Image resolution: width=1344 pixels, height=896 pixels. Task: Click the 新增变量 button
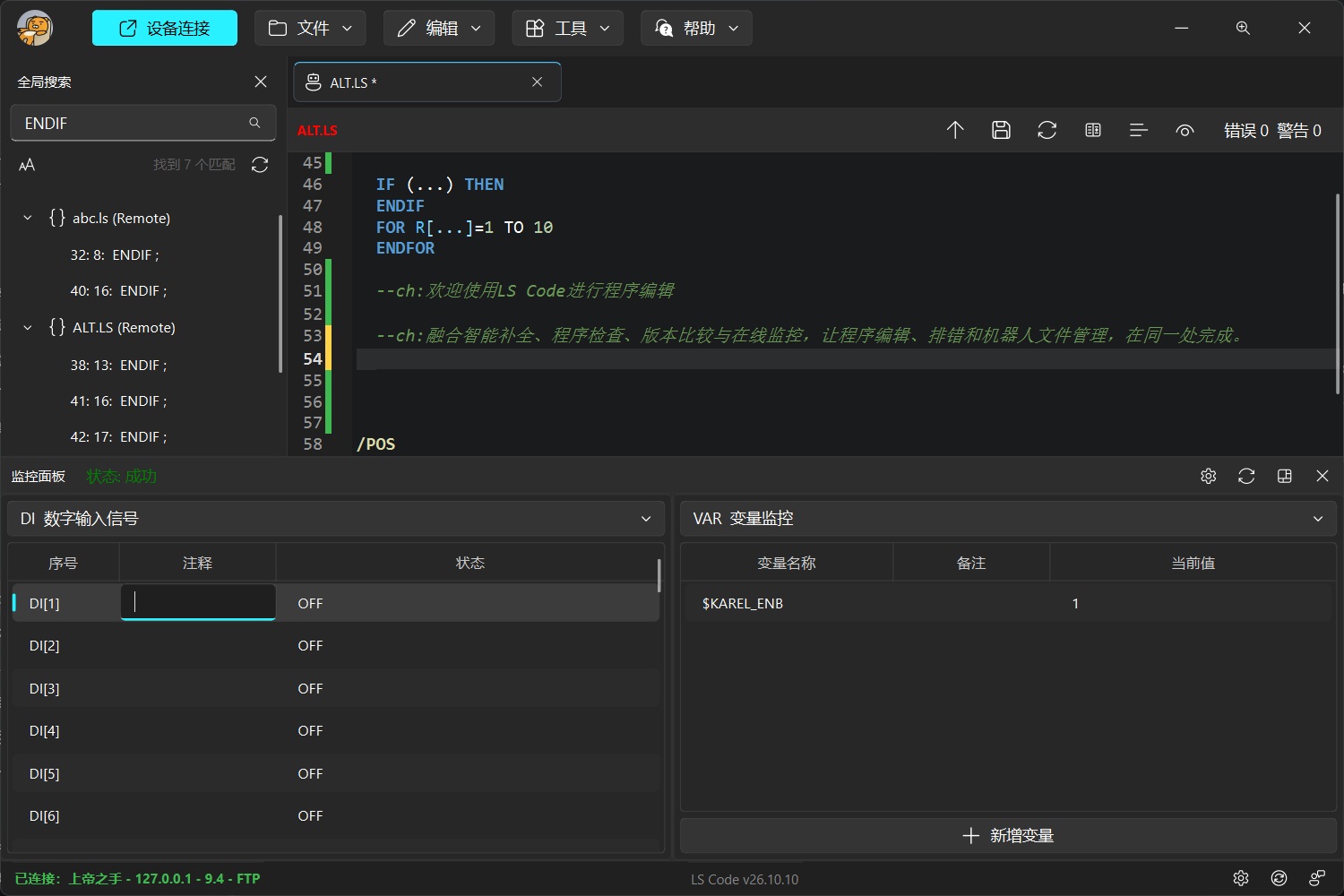[x=1008, y=836]
